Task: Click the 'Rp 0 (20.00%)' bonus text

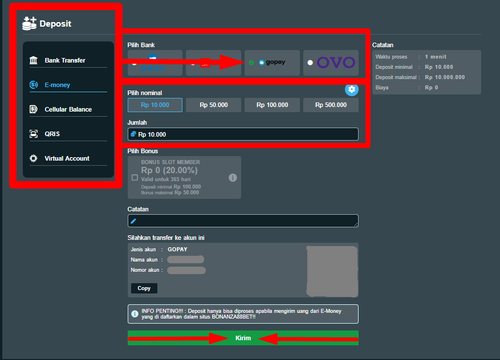Action: [169, 170]
